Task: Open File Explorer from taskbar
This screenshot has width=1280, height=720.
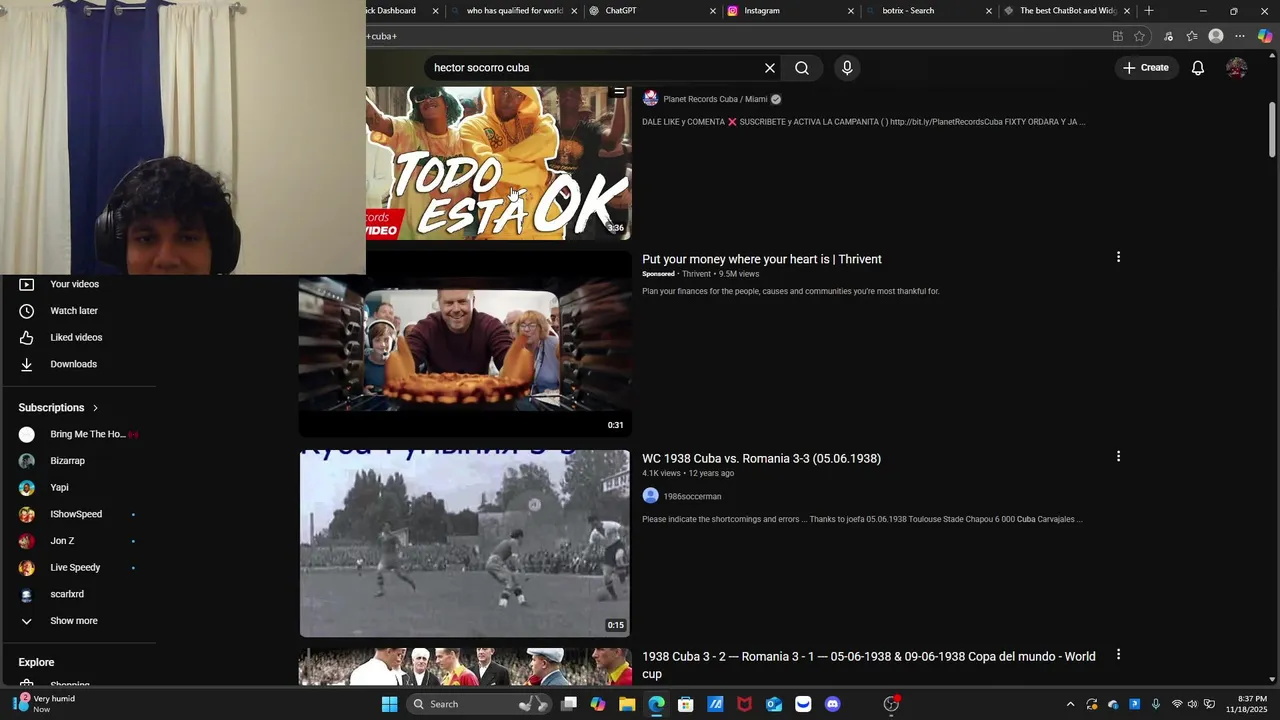Action: [627, 704]
